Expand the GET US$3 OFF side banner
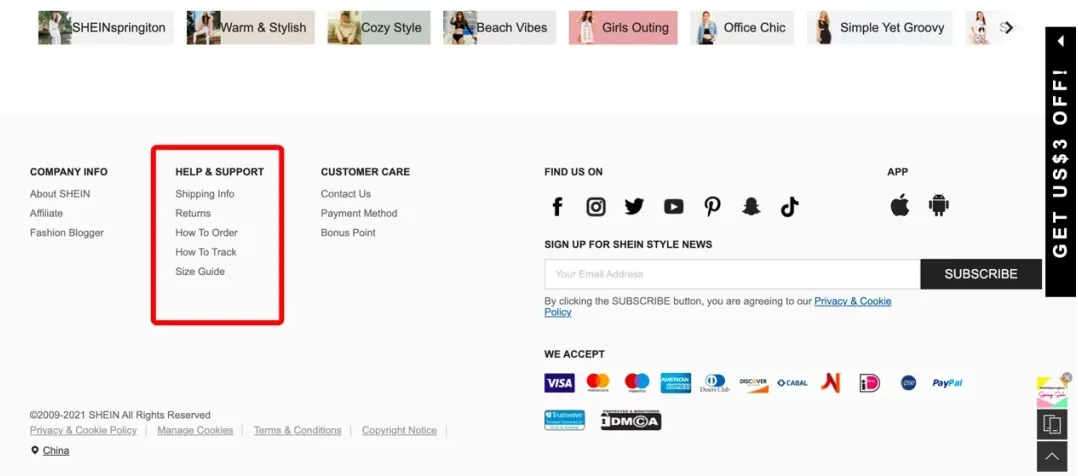Viewport: 1078px width, 476px height. 1060,162
